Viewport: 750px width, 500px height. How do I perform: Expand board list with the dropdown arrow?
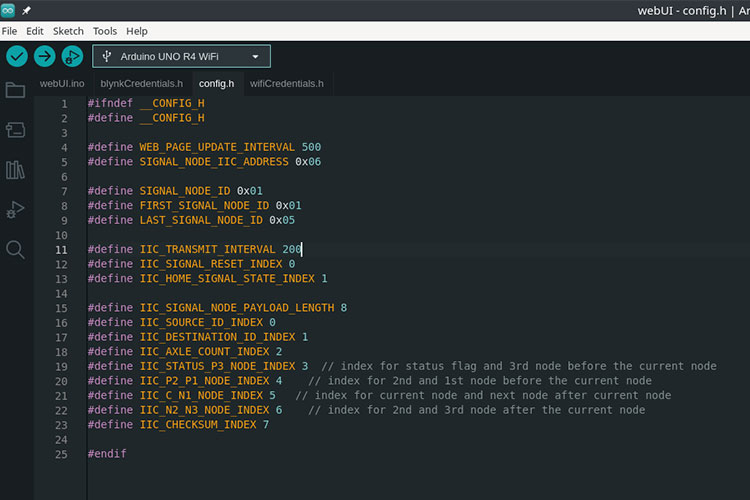(x=255, y=56)
